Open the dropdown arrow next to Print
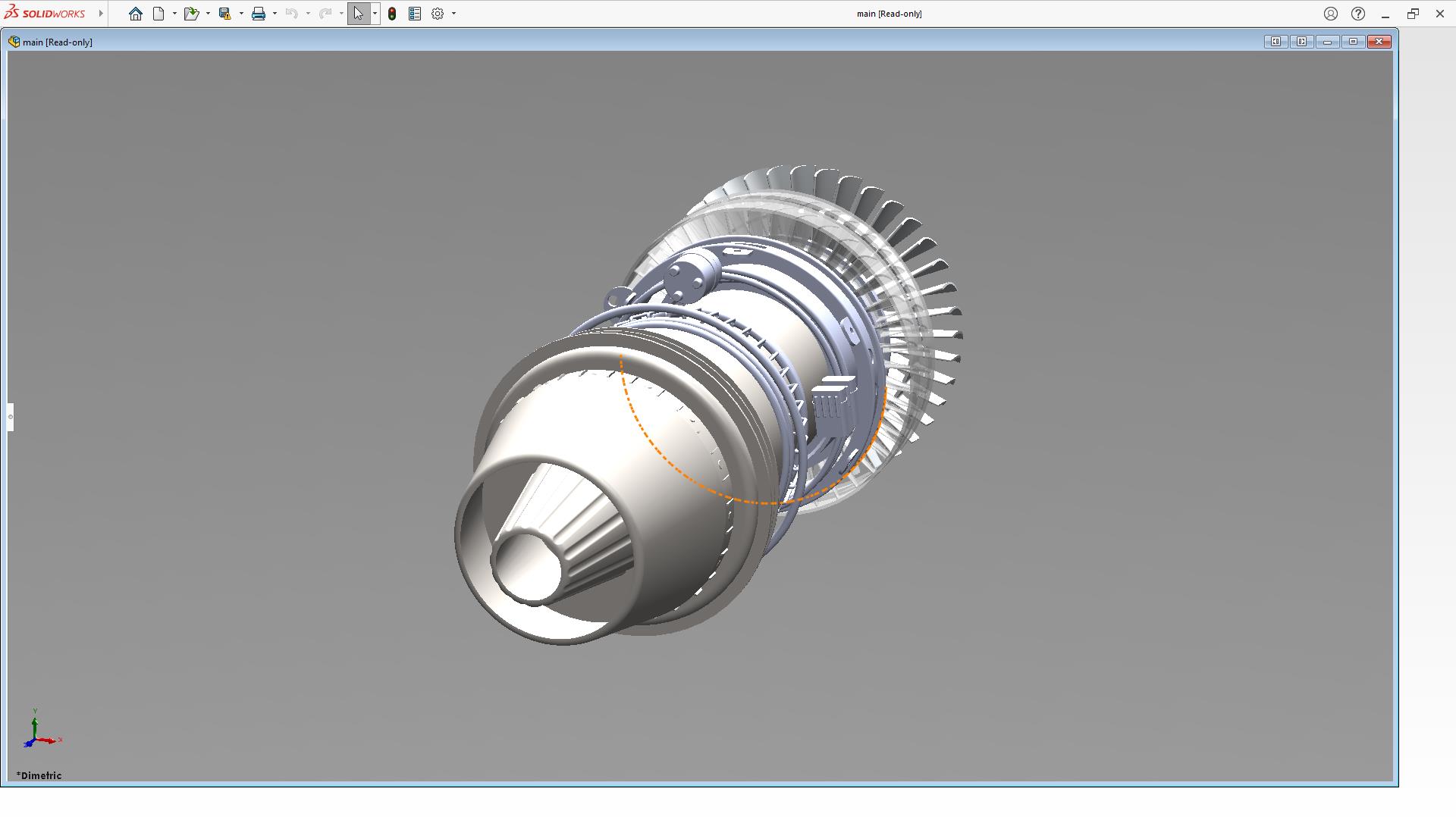This screenshot has width=1456, height=817. coord(275,14)
